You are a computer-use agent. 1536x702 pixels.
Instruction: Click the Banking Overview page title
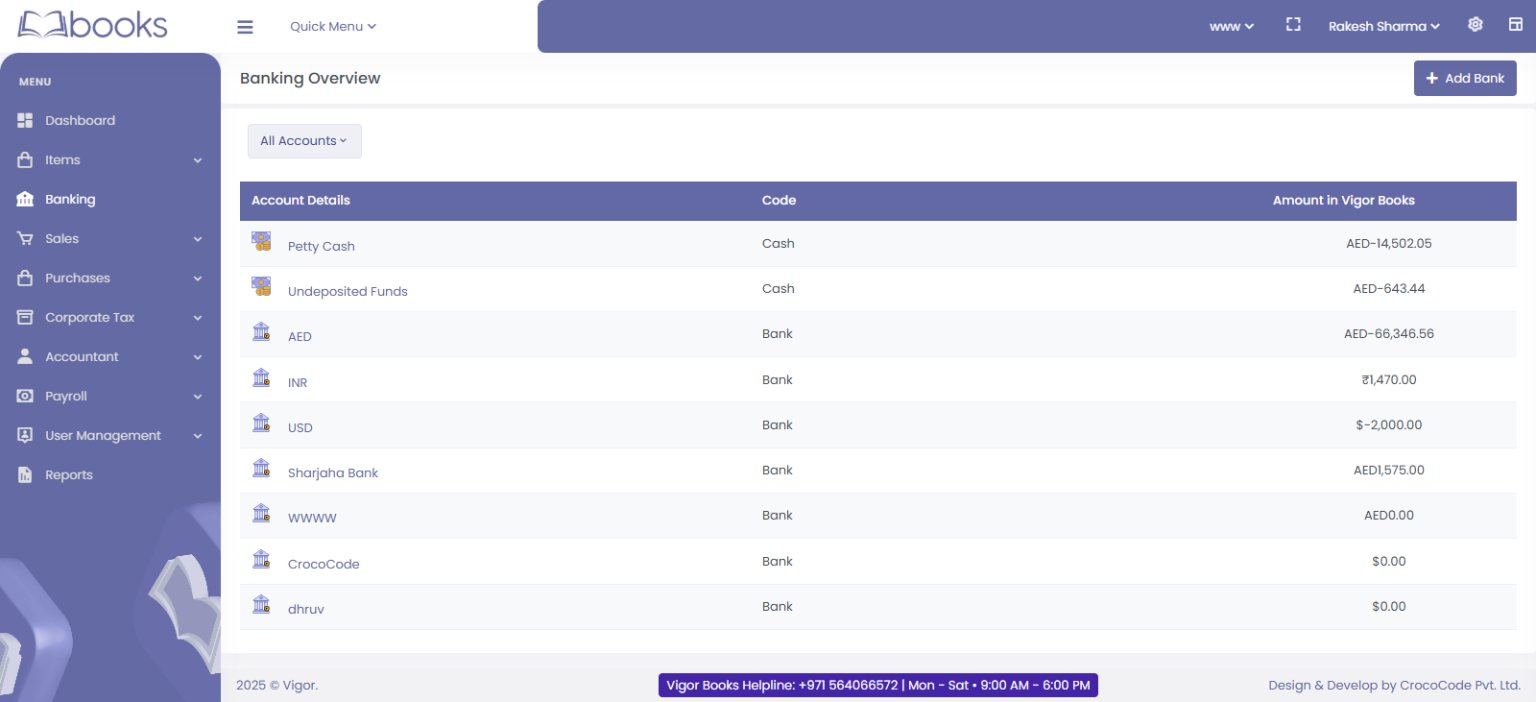(310, 78)
